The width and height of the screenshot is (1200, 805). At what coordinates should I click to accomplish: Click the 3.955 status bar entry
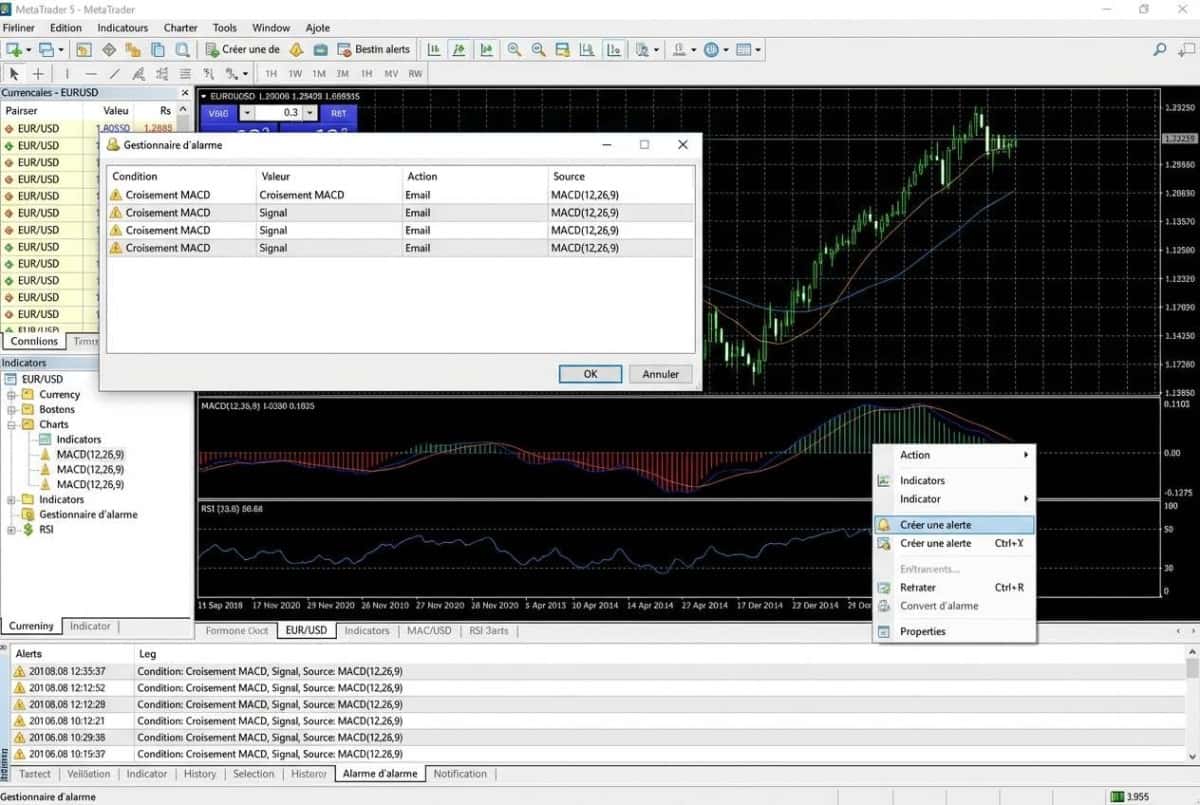click(1129, 797)
